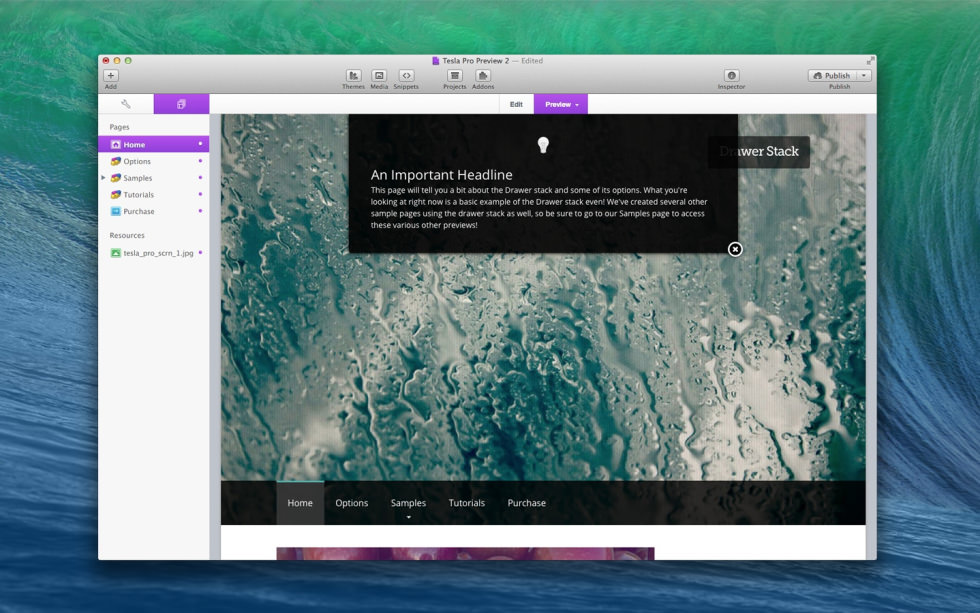Select the pages sidebar tab icon

181,104
